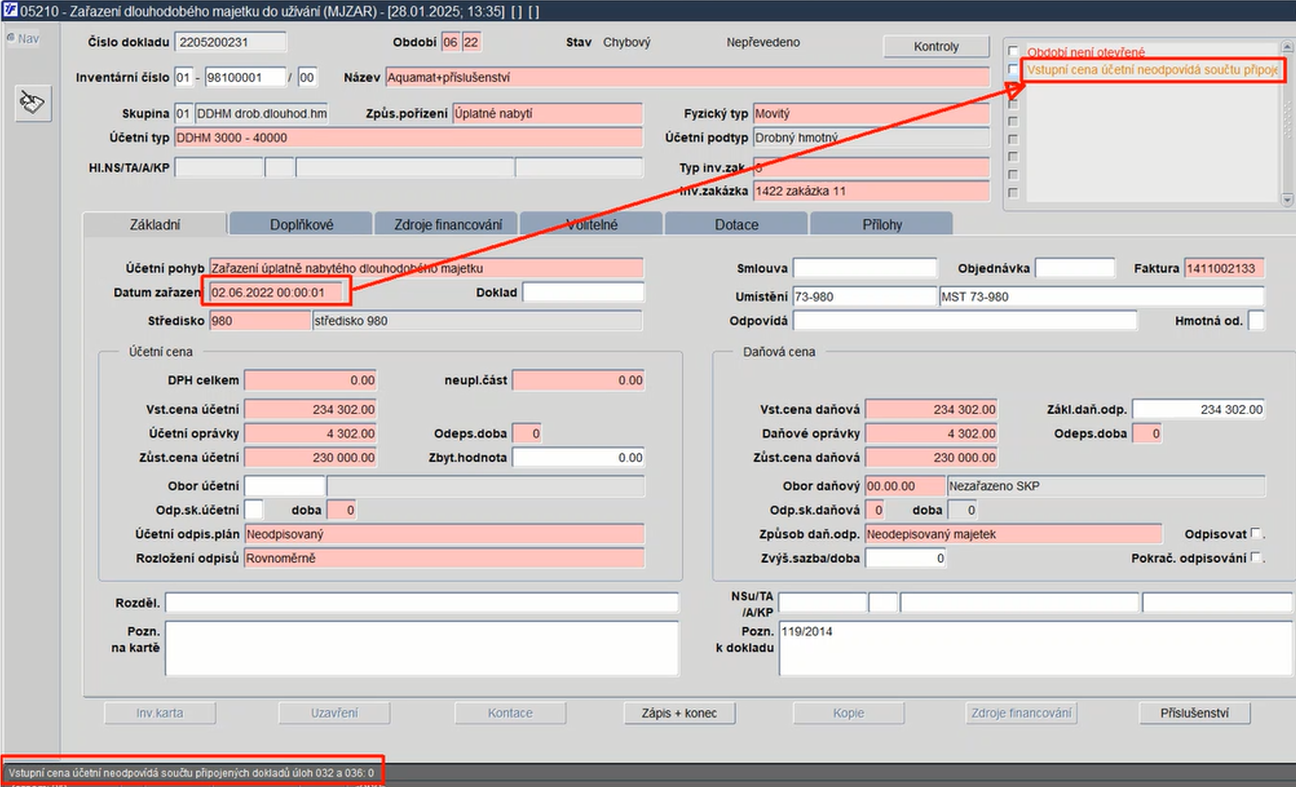Click the Způsob daň.odp. field
The height and width of the screenshot is (787, 1296).
(x=1014, y=534)
